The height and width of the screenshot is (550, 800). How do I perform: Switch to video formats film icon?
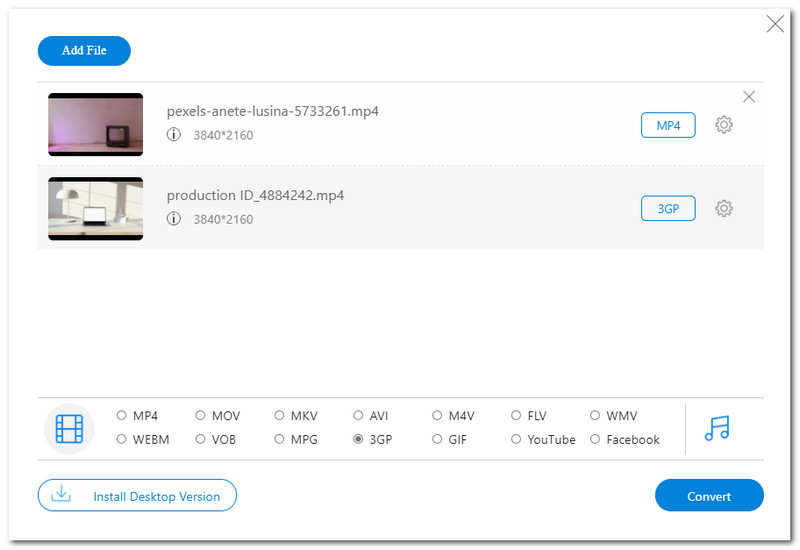coord(69,428)
